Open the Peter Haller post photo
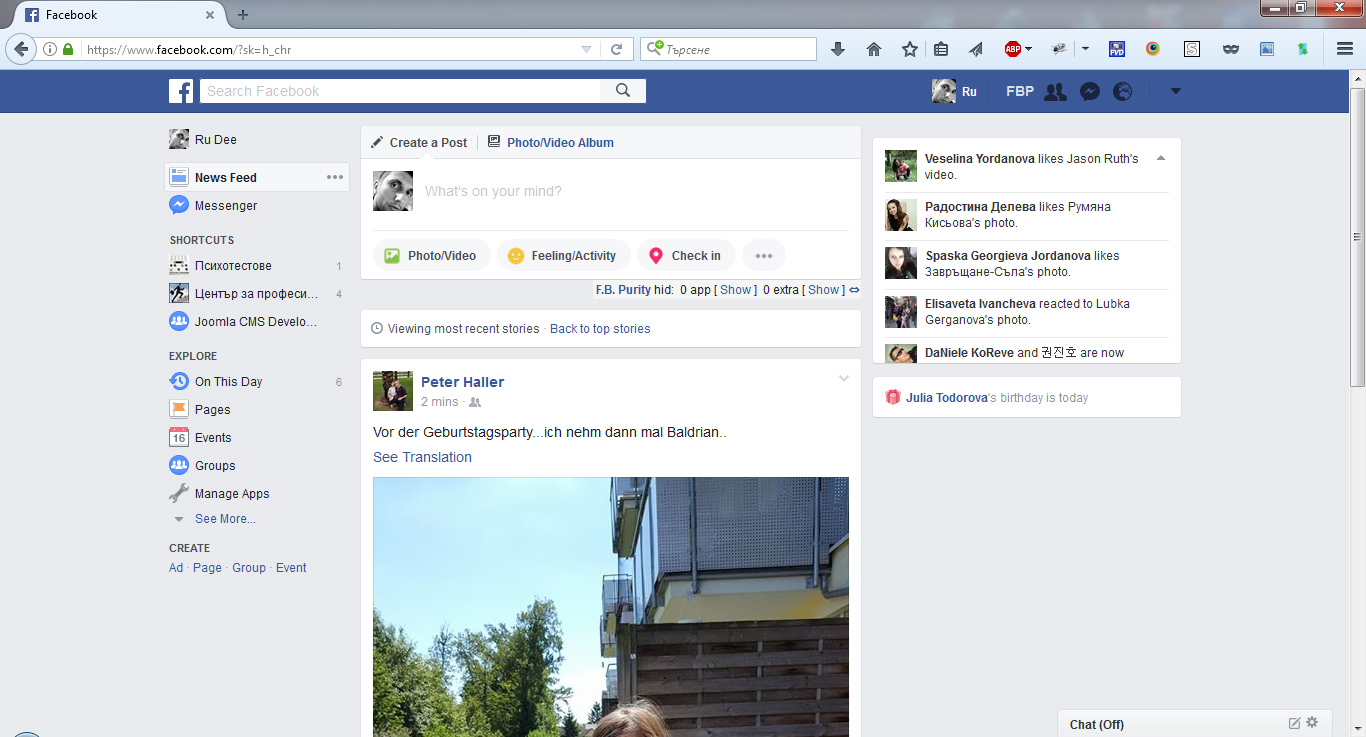 [611, 607]
